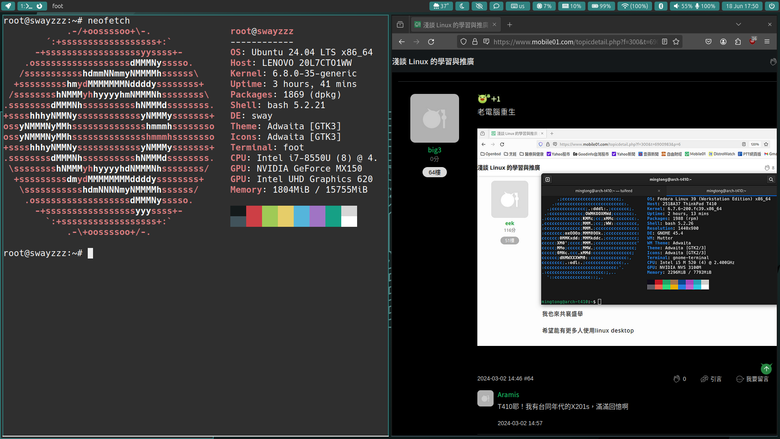Click the 'OS: Ubuntu 24.04 LTS' line
The width and height of the screenshot is (780, 439).
(x=301, y=52)
